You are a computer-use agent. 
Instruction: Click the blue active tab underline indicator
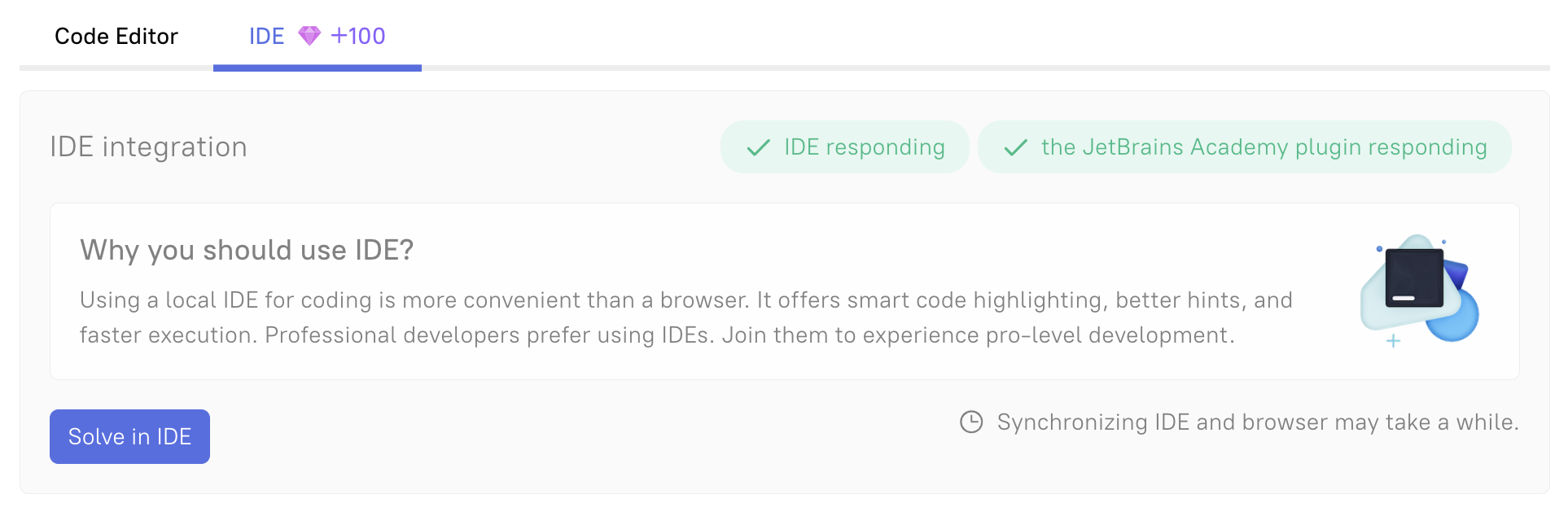click(x=318, y=68)
